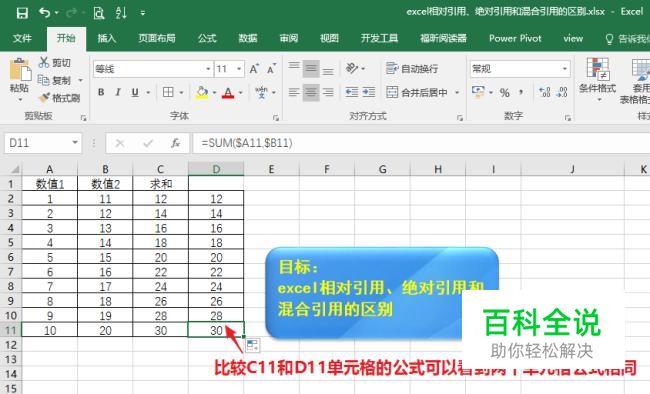Click the Sort A-Z quick access icon
Viewport: 650px width, 394px height.
(x=121, y=13)
